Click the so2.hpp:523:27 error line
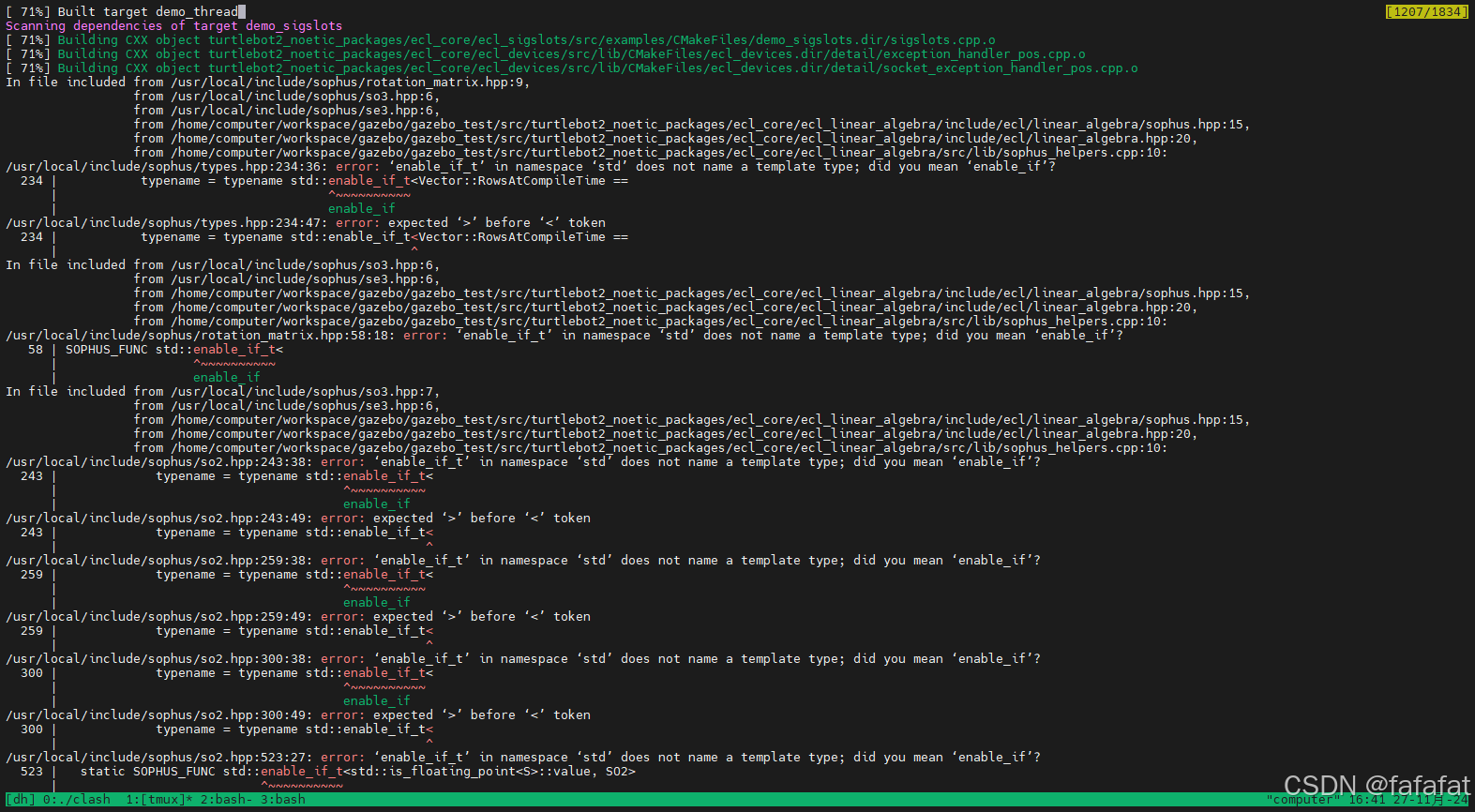The image size is (1475, 812). [523, 757]
